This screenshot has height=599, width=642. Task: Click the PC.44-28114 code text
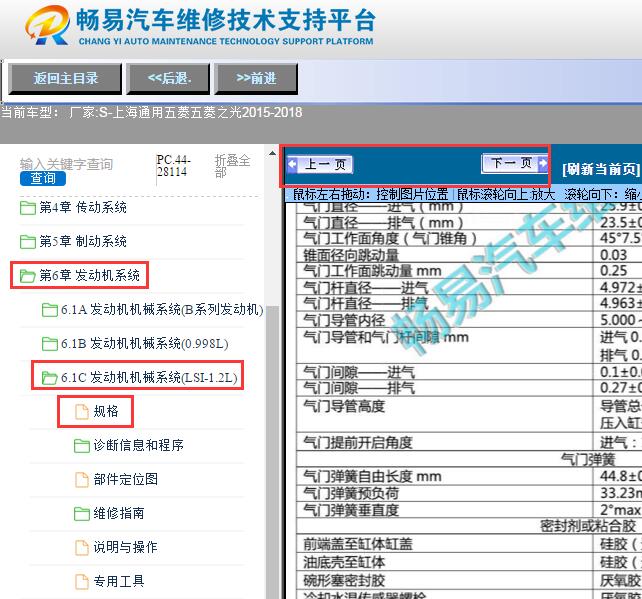[174, 165]
